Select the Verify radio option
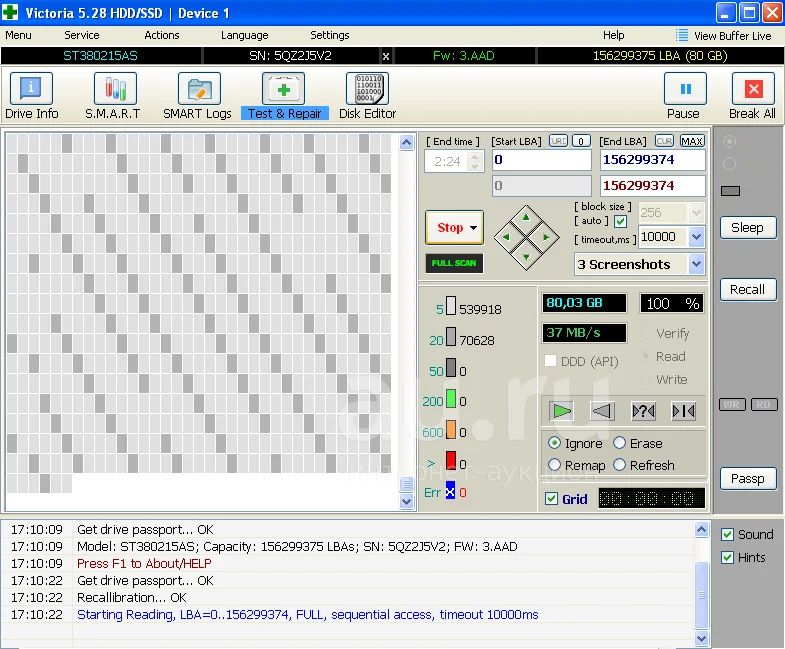 (x=646, y=333)
